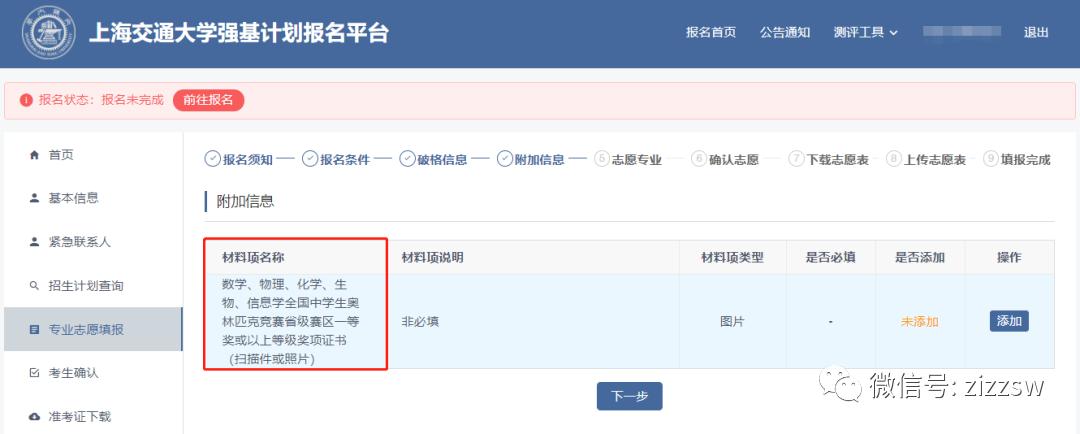1080x434 pixels.
Task: Click the 招生计划查询 search icon
Action: (x=34, y=286)
